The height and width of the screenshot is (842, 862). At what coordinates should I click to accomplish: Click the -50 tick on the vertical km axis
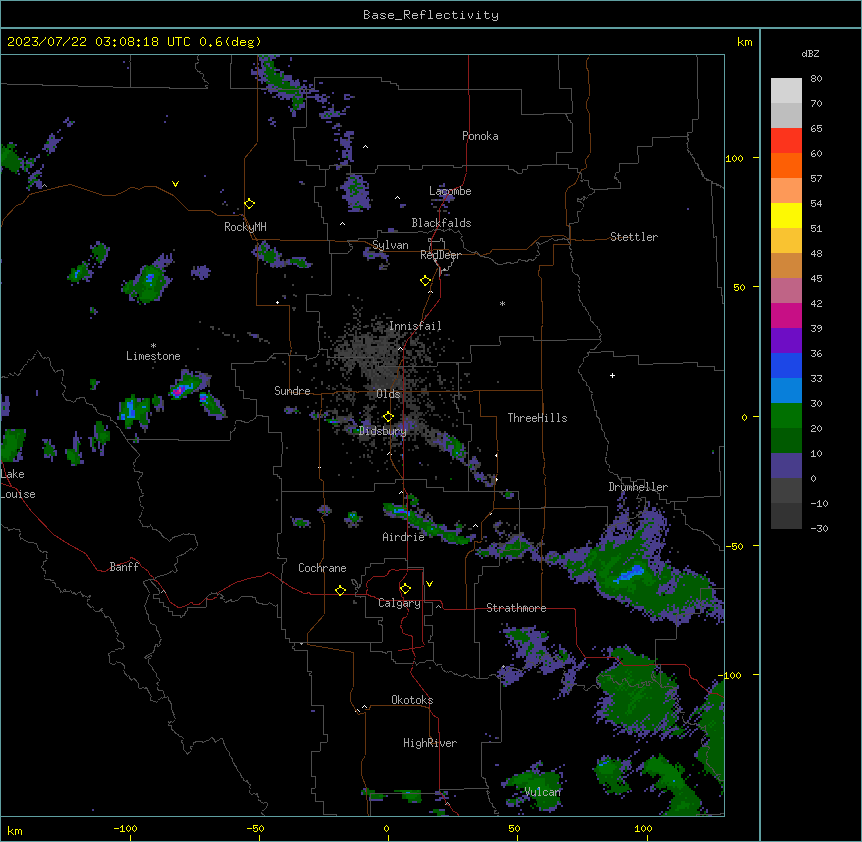[734, 546]
